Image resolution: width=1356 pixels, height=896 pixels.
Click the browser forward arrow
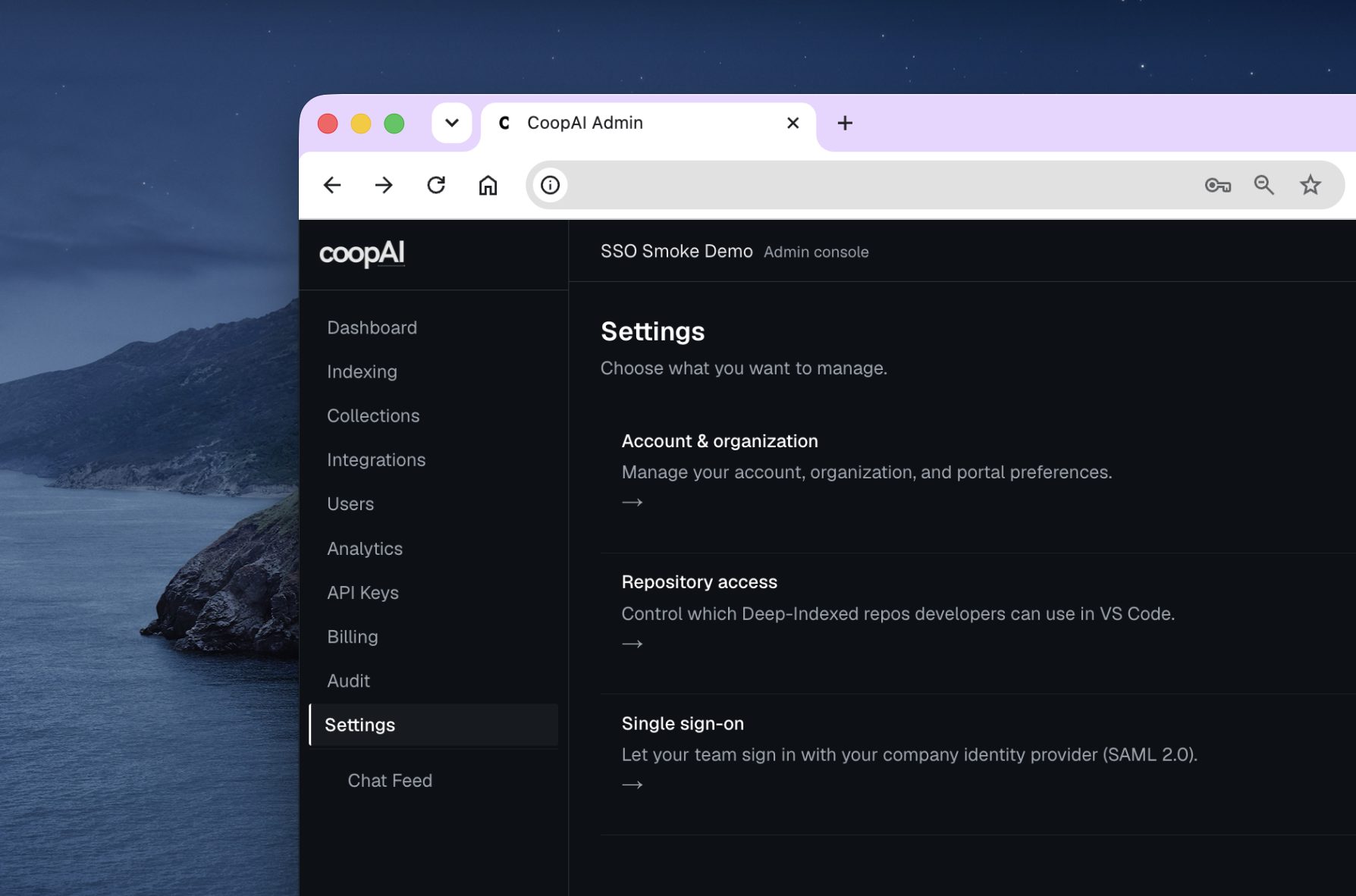tap(384, 185)
